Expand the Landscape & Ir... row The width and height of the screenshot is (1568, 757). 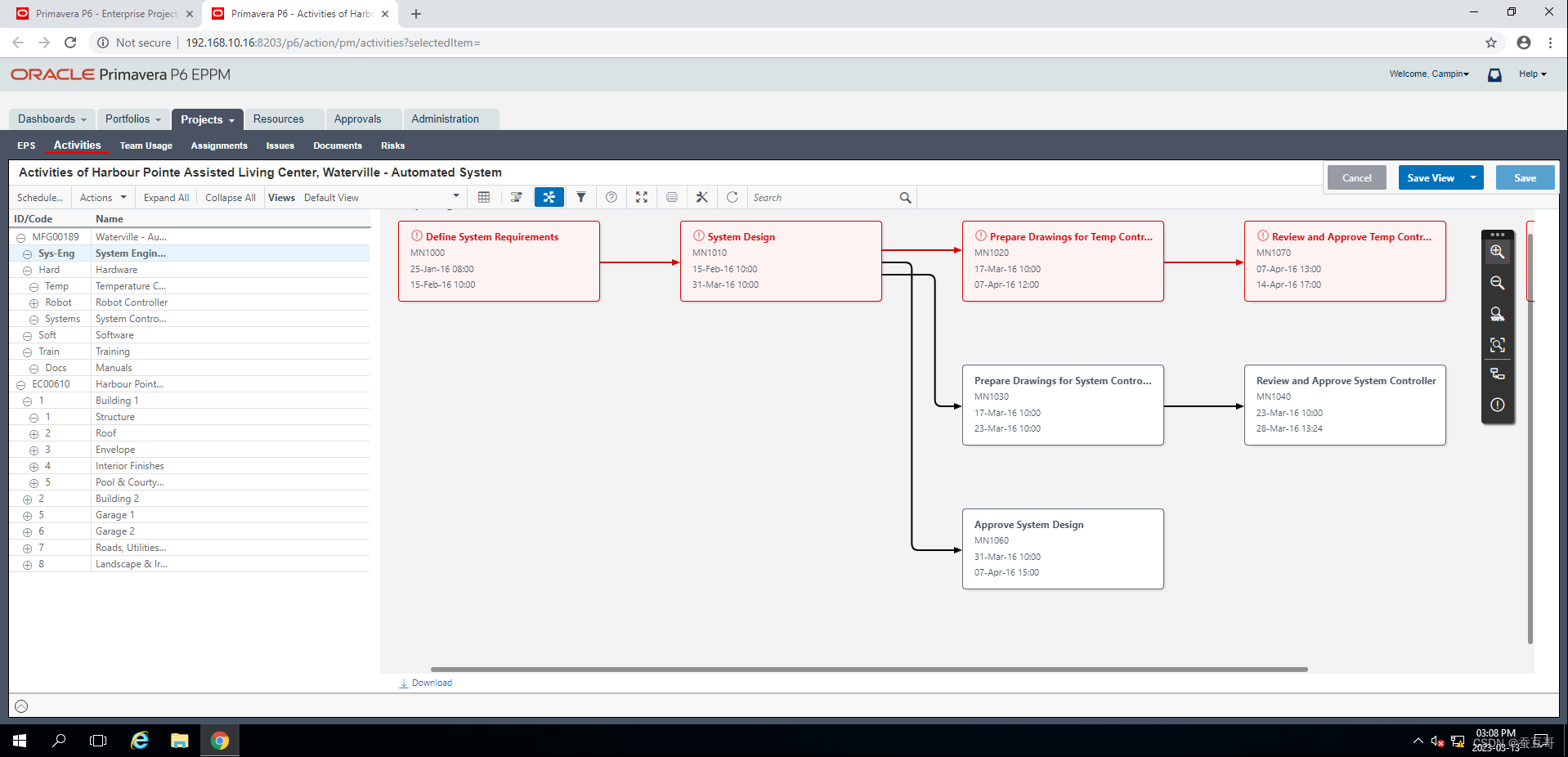click(27, 565)
